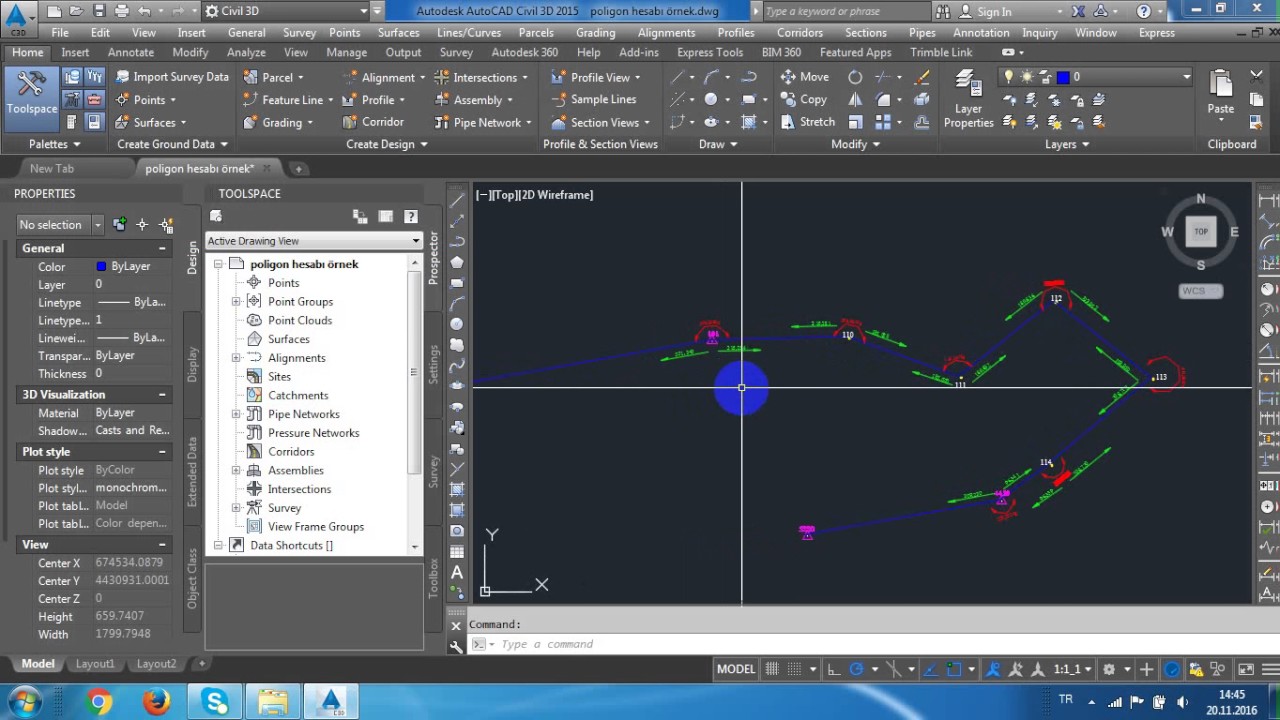The width and height of the screenshot is (1280, 720).
Task: Click the Array tool in Modify panel
Action: [883, 122]
